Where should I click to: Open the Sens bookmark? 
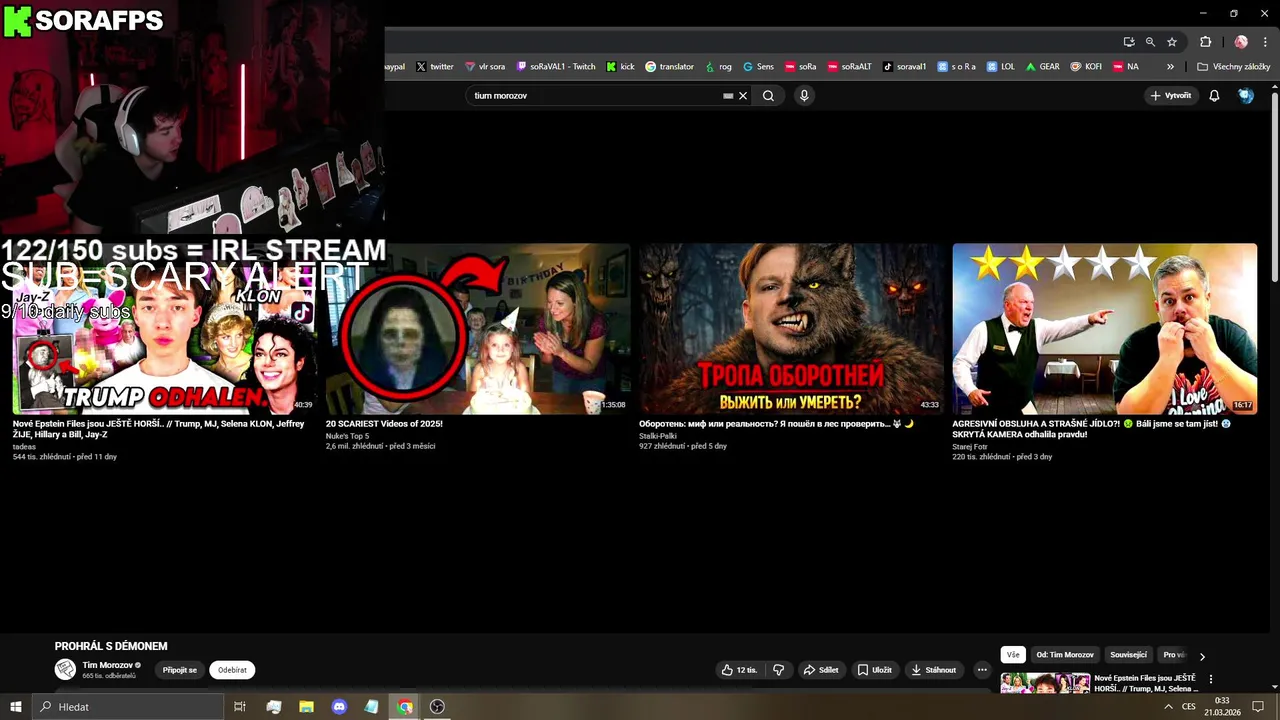(758, 67)
